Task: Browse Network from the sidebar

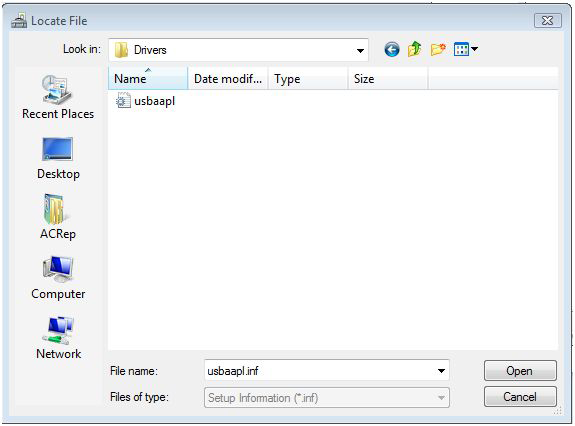Action: 58,338
